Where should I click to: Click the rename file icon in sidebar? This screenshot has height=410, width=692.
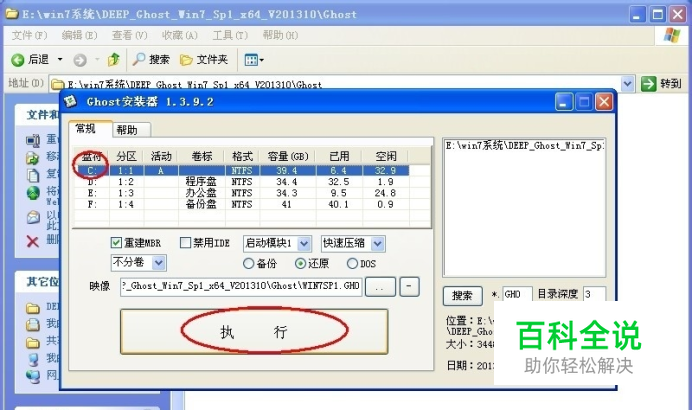[33, 140]
